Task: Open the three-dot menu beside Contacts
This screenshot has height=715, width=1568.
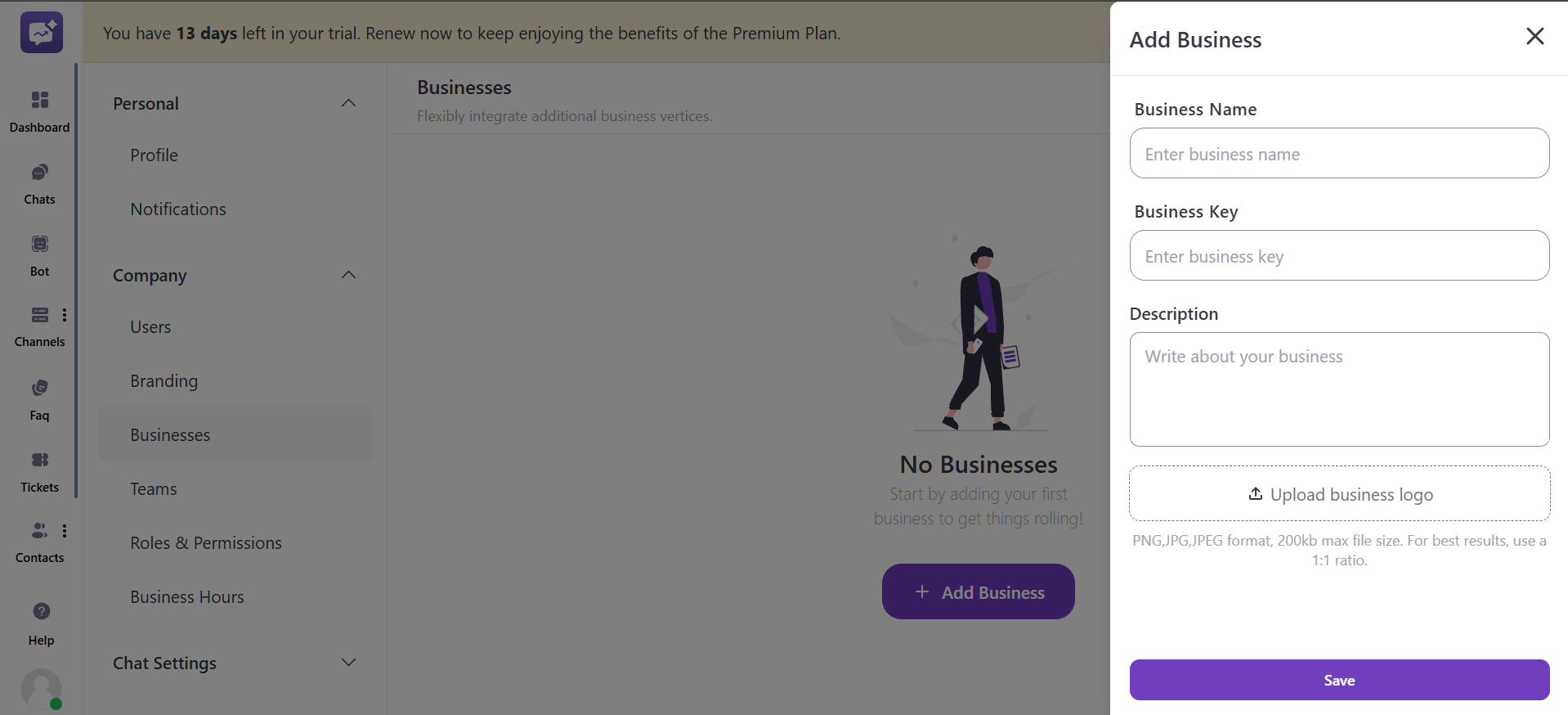Action: [65, 530]
